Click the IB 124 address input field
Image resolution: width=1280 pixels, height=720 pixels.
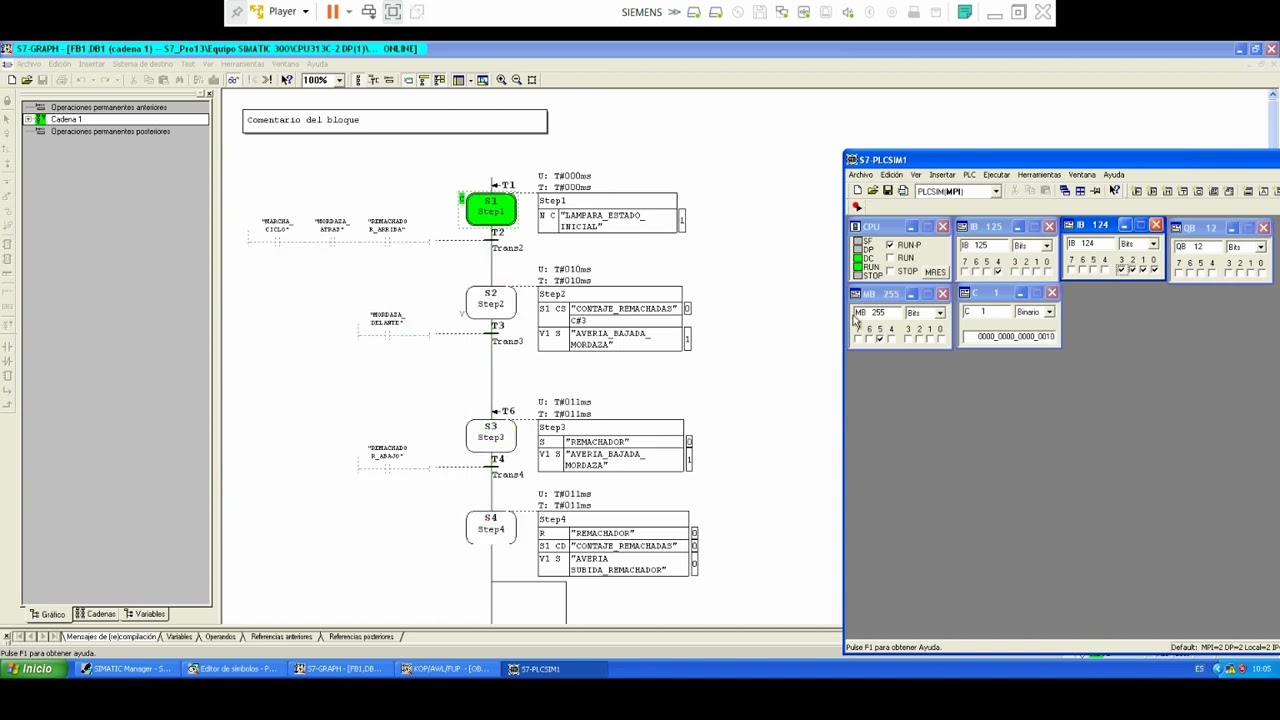coord(1089,243)
